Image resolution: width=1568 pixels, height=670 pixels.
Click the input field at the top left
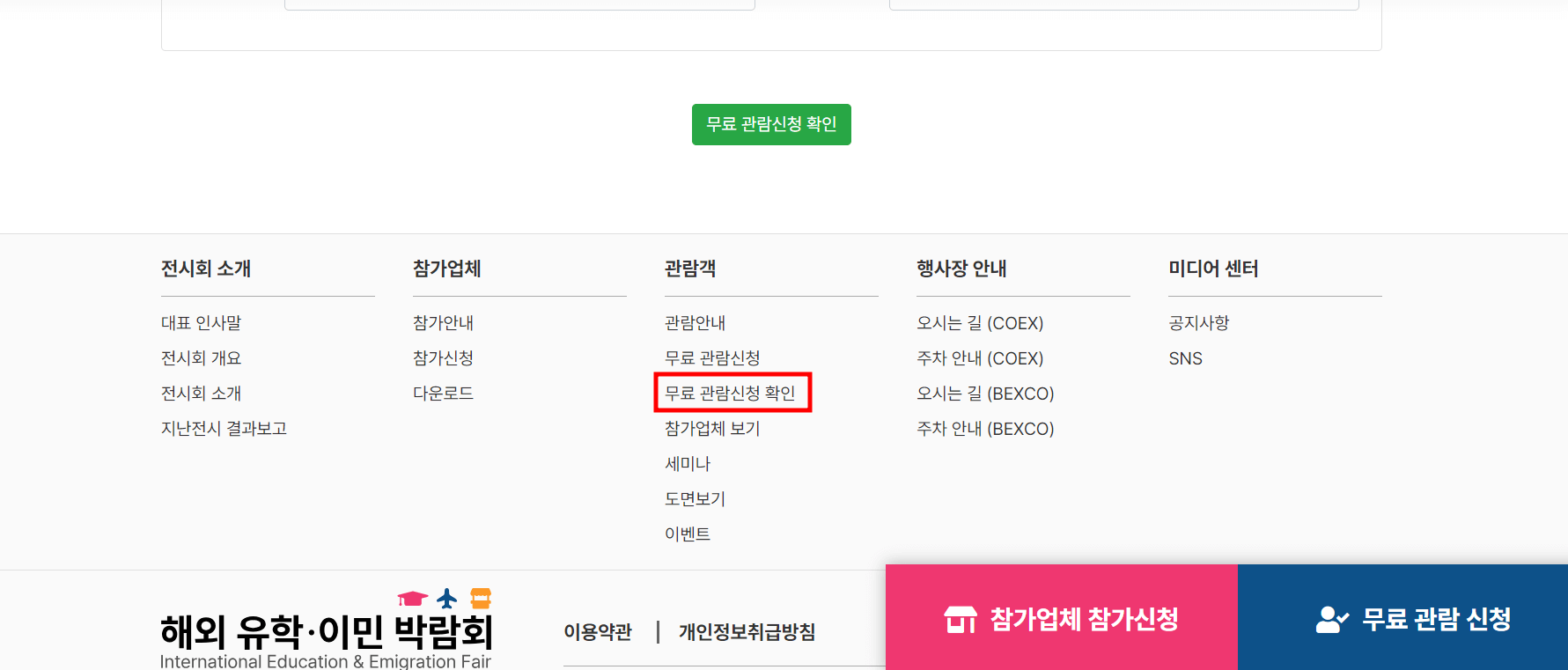pos(519,4)
